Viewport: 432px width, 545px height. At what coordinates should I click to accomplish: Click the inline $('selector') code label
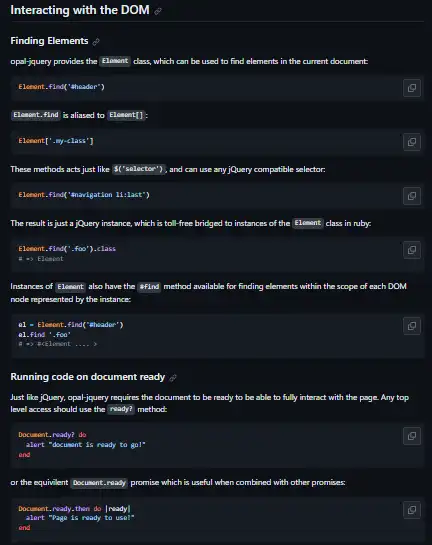pyautogui.click(x=139, y=169)
